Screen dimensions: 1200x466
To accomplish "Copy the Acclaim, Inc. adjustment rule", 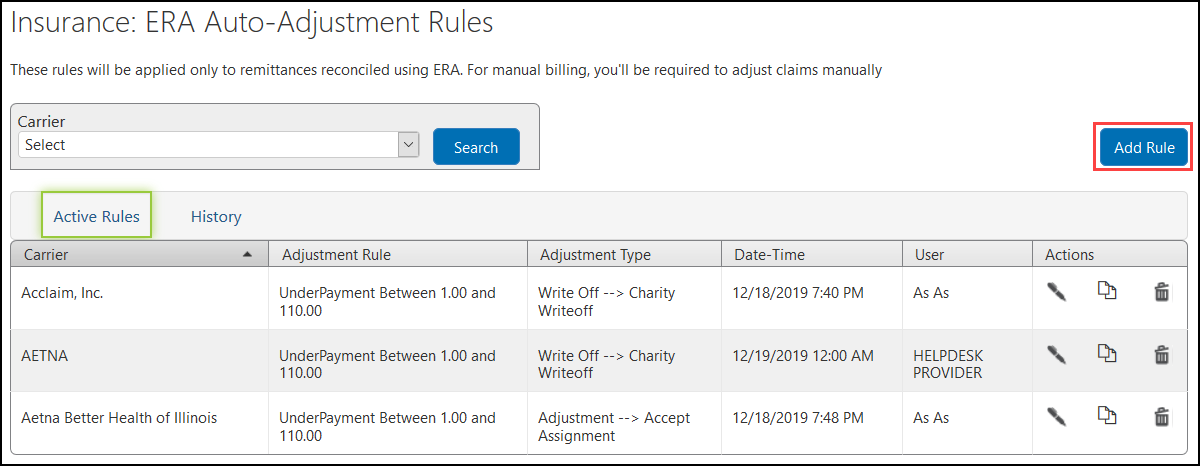I will (x=1107, y=292).
